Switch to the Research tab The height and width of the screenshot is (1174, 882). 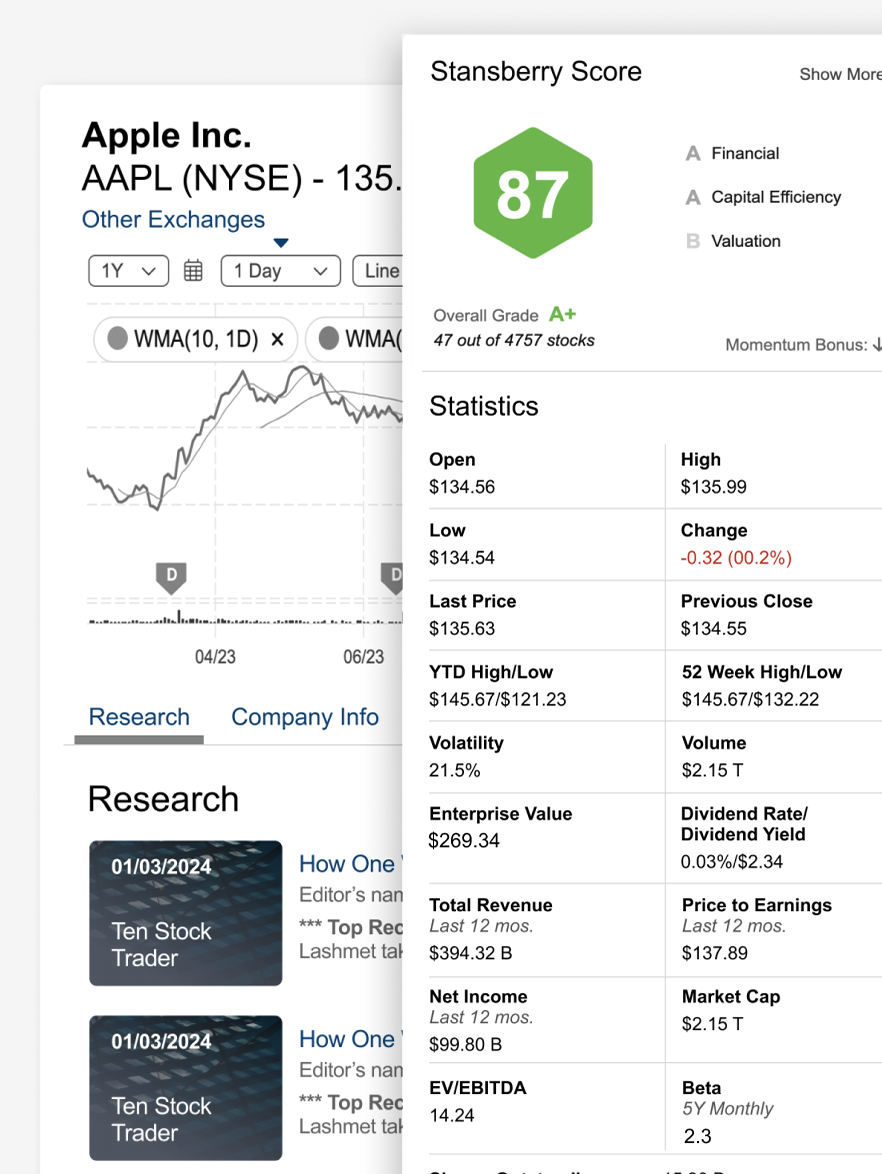[x=139, y=717]
